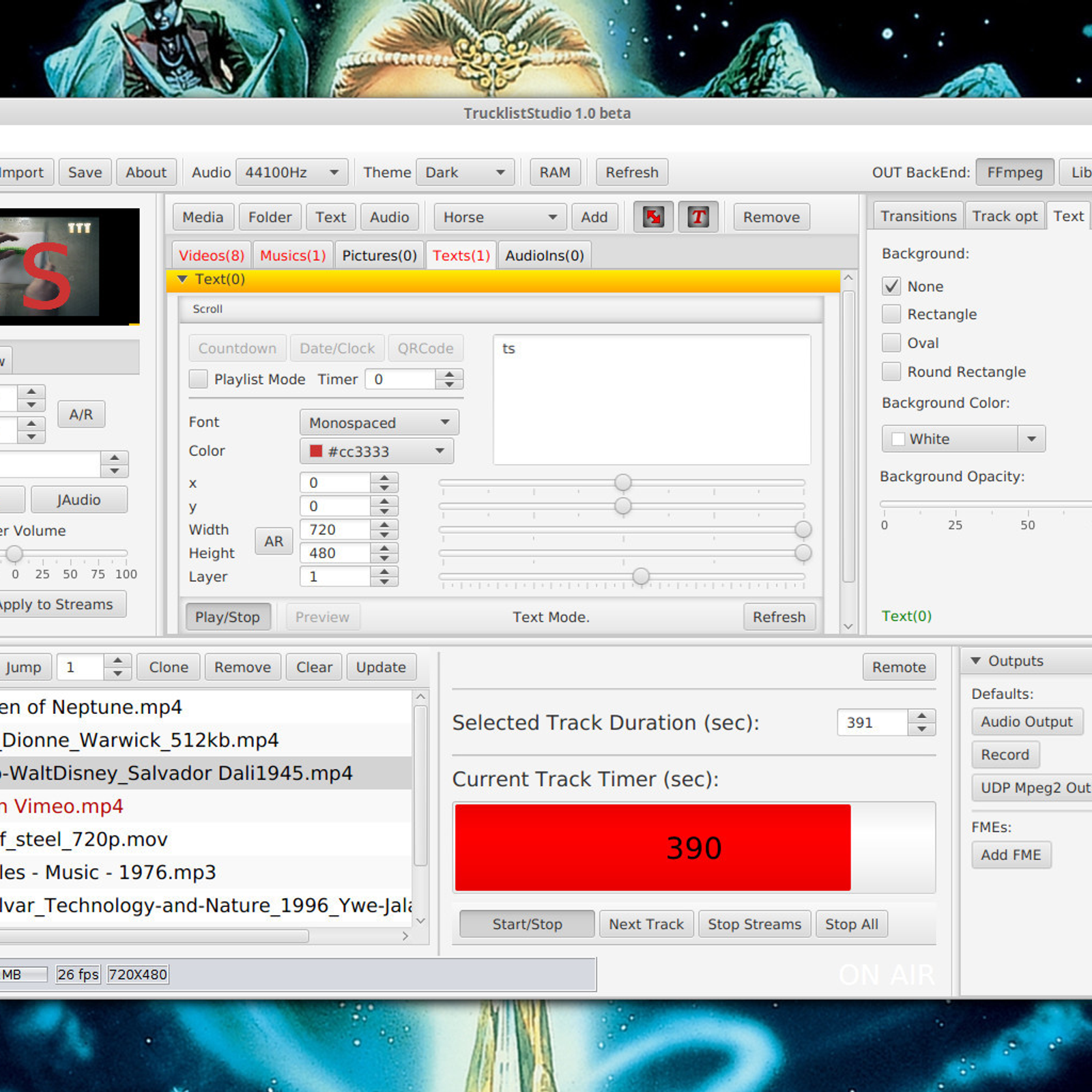Click the Remote button

click(899, 667)
